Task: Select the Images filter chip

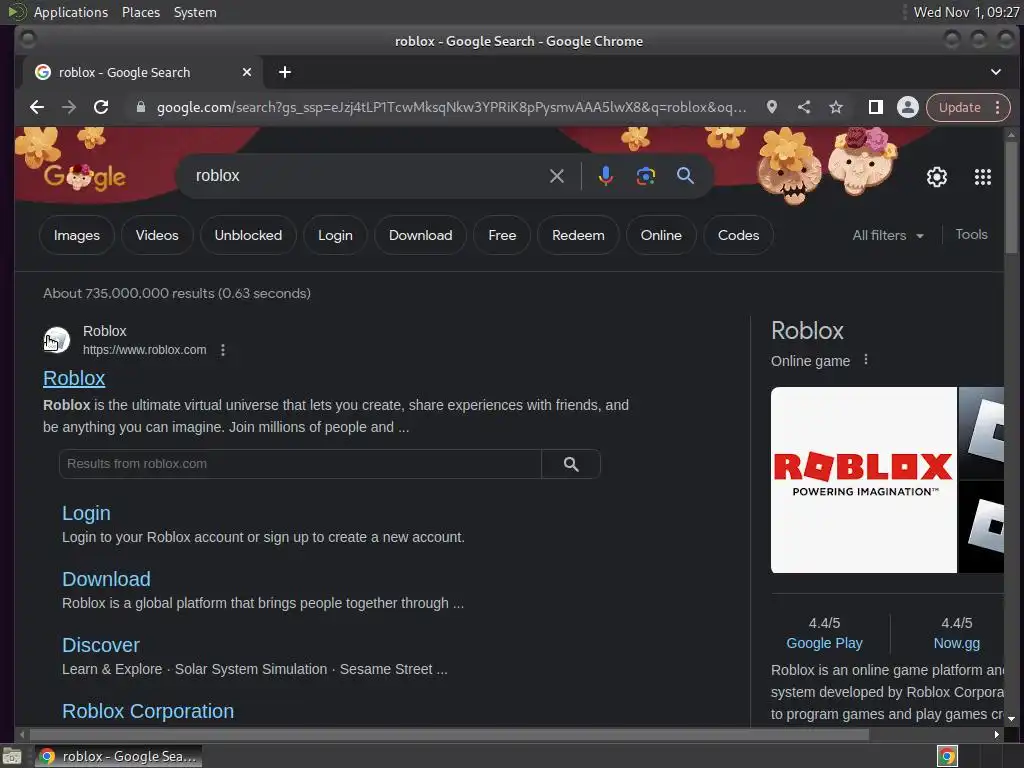Action: coord(76,235)
